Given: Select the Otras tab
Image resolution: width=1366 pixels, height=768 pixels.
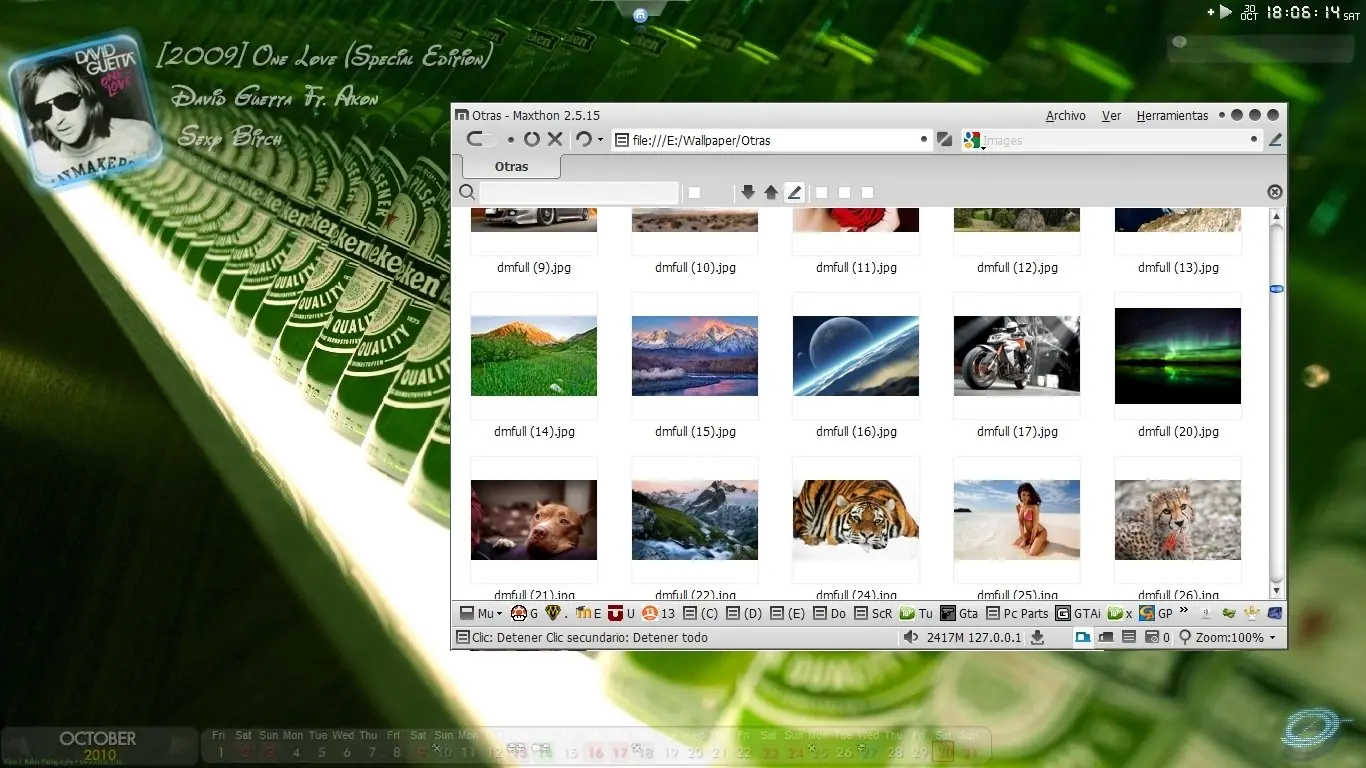Looking at the screenshot, I should click(511, 167).
